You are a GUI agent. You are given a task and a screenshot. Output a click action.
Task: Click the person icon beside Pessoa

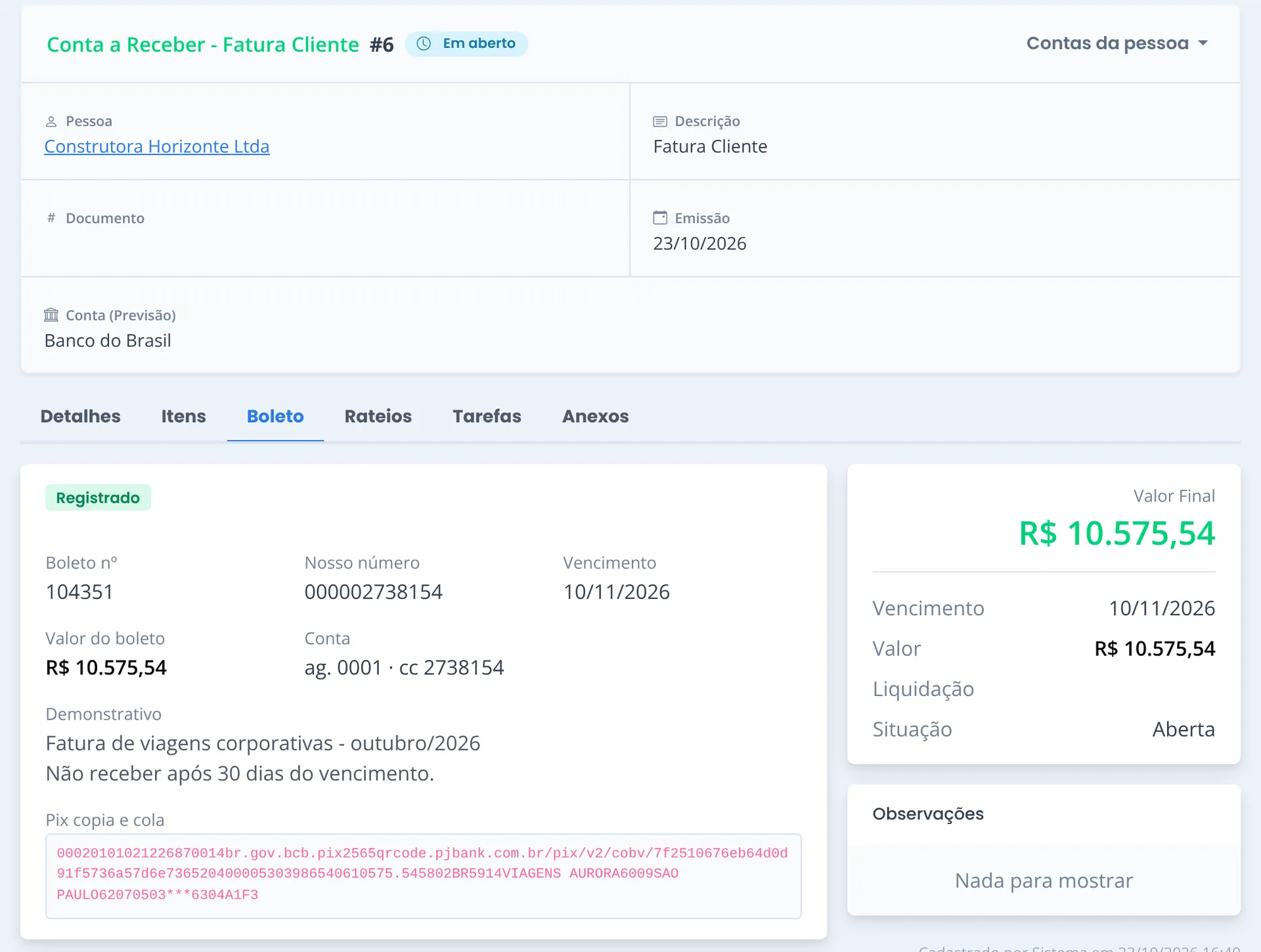51,121
